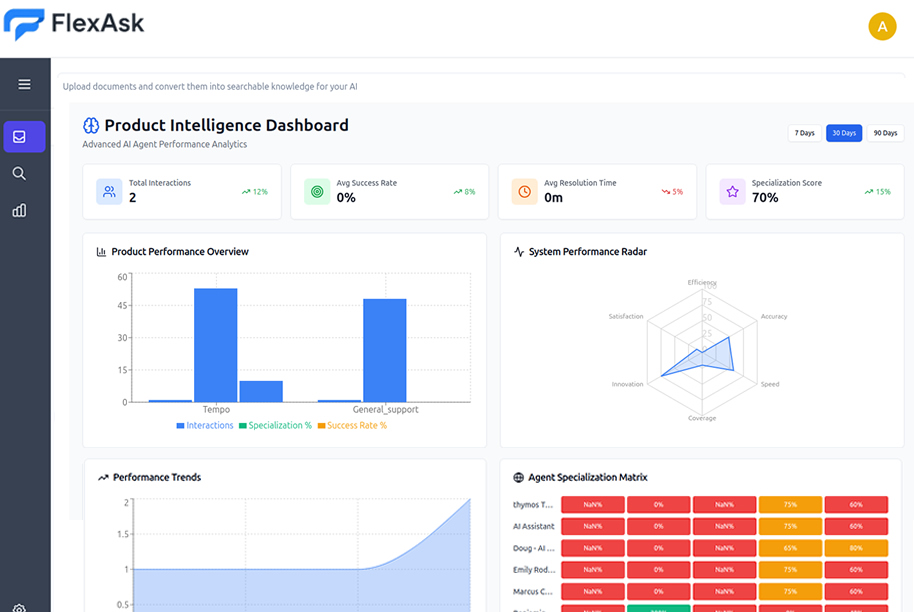
Task: Click the brain icon beside the dashboard title
Action: point(91,125)
